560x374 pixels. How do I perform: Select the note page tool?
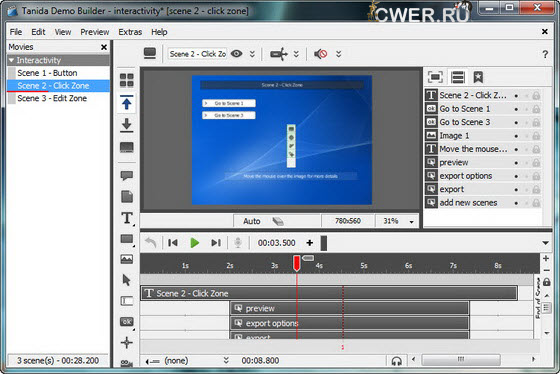coord(127,196)
